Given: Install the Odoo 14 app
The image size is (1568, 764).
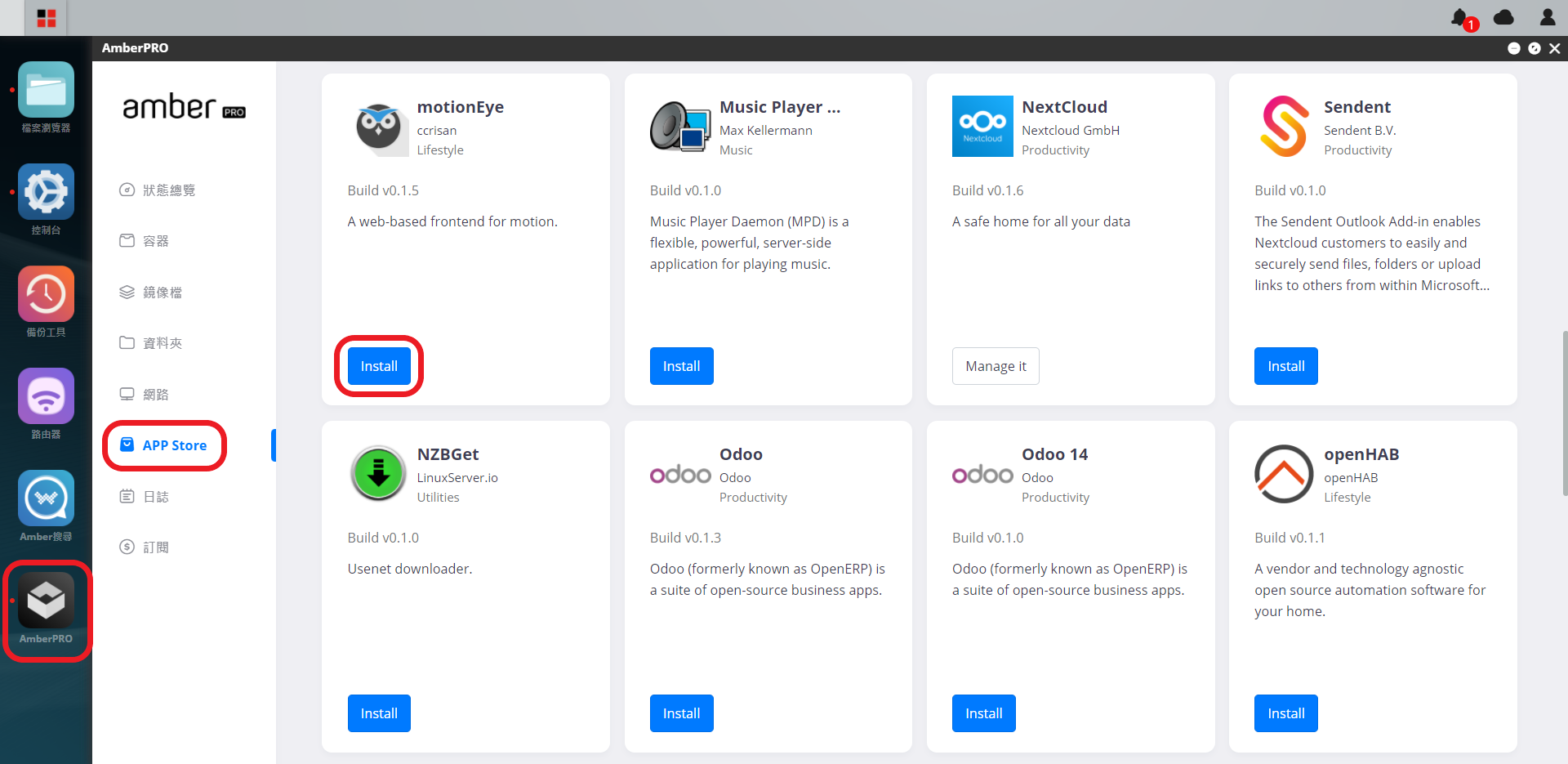Looking at the screenshot, I should pos(983,713).
